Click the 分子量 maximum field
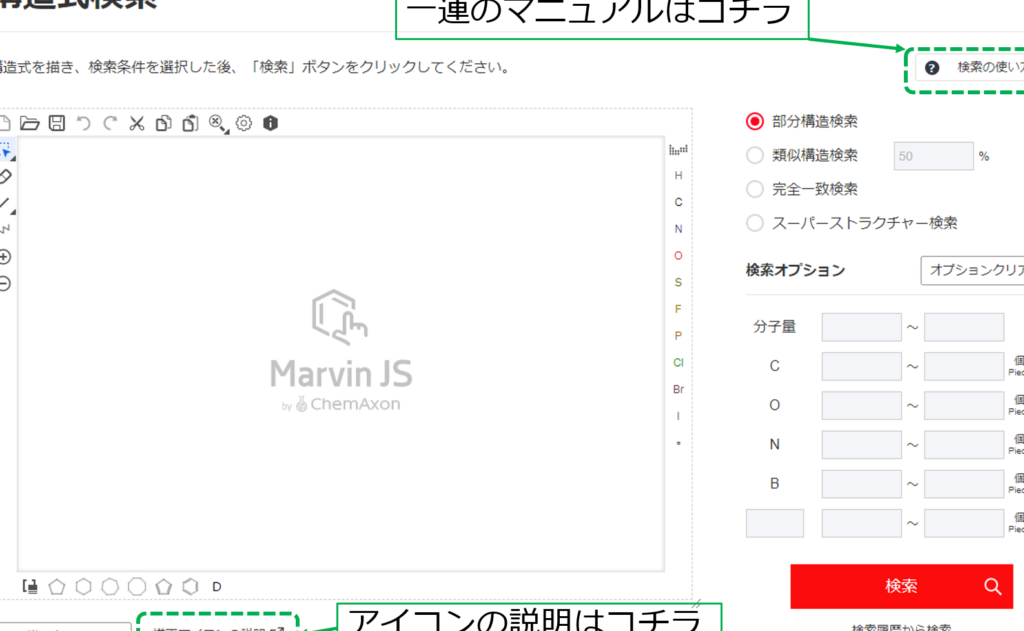Viewport: 1024px width, 631px height. (964, 327)
